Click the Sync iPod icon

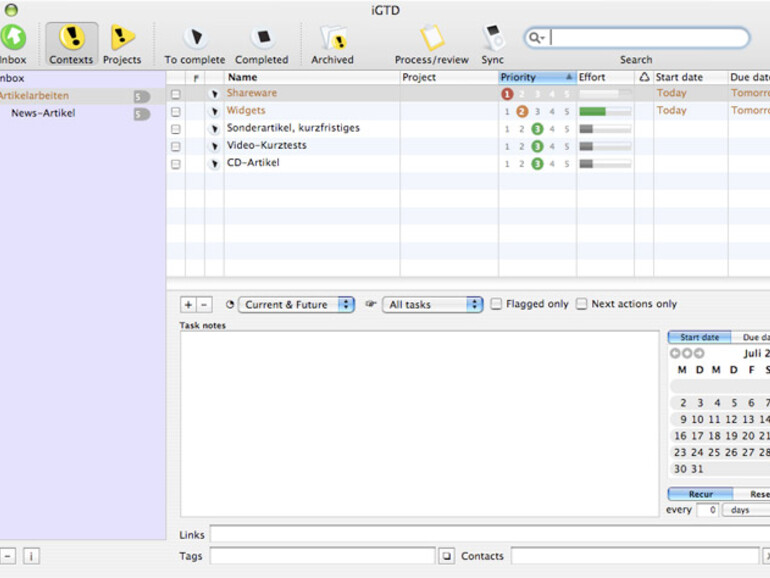tap(493, 37)
